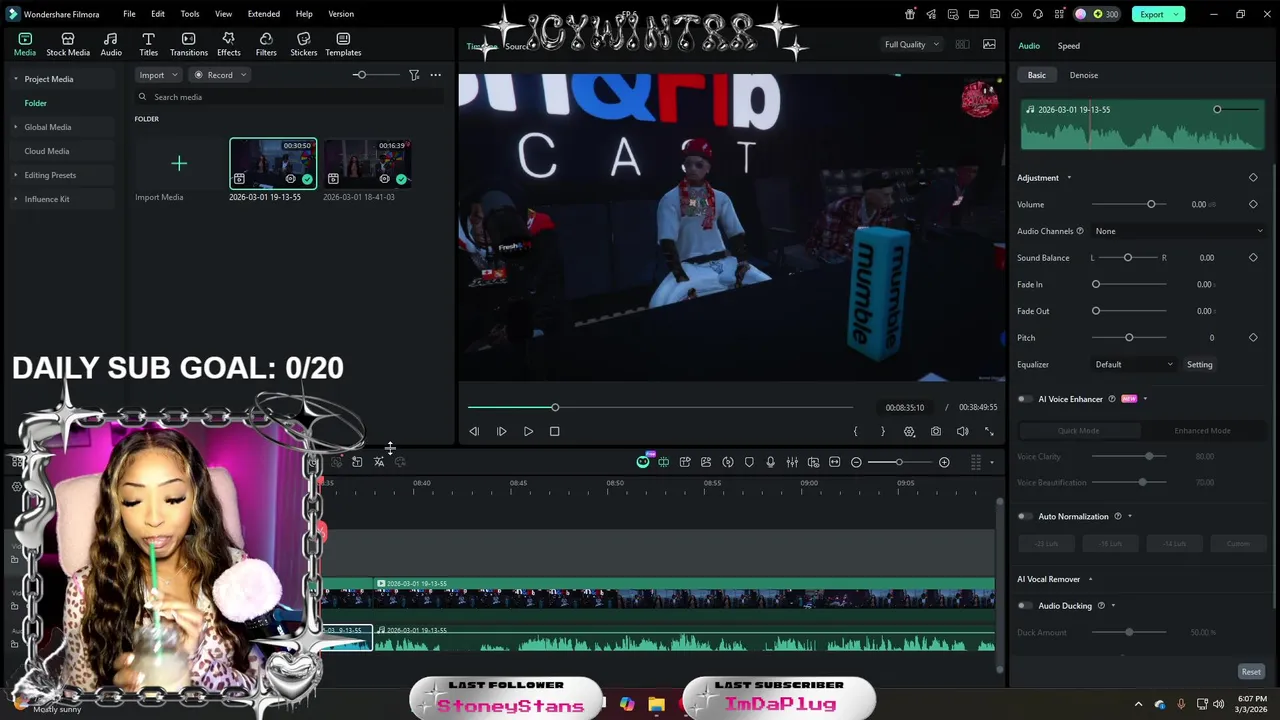
Task: Open the Edit menu
Action: point(158,14)
